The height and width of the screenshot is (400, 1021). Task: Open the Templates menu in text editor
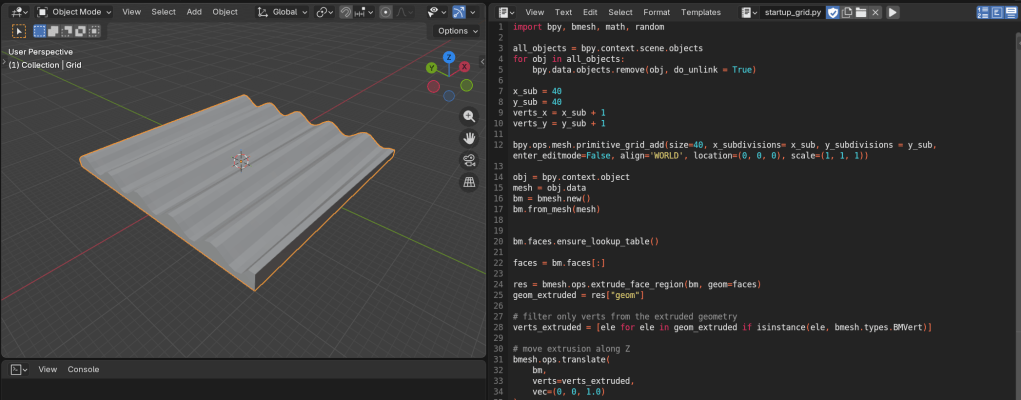pyautogui.click(x=700, y=12)
